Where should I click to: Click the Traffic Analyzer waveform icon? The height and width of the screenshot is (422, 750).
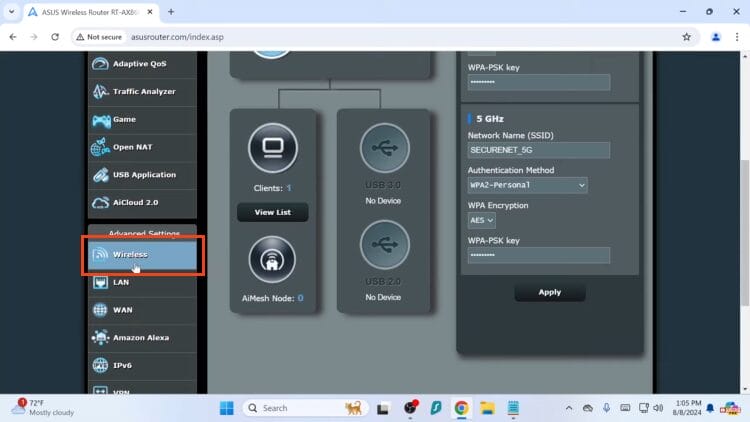100,91
